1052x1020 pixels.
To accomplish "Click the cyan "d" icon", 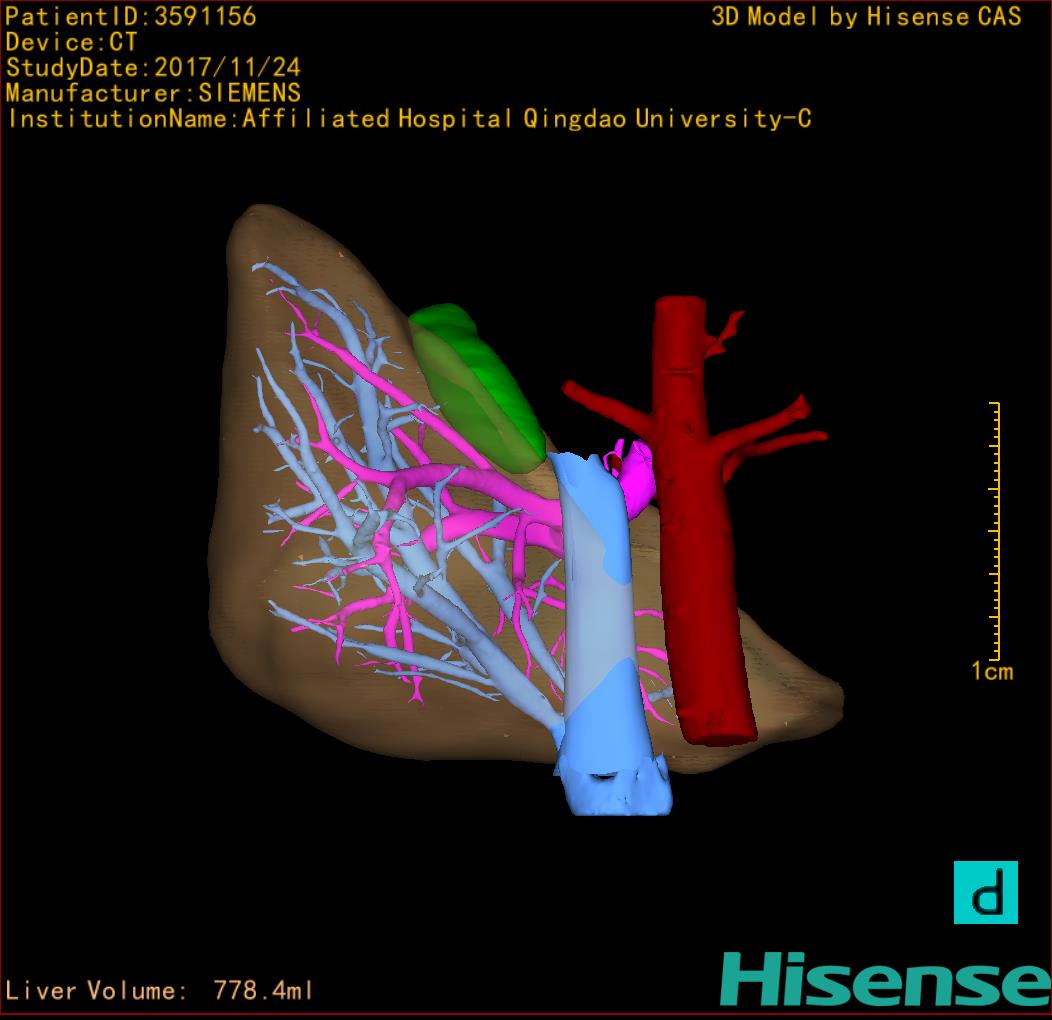I will coord(985,892).
